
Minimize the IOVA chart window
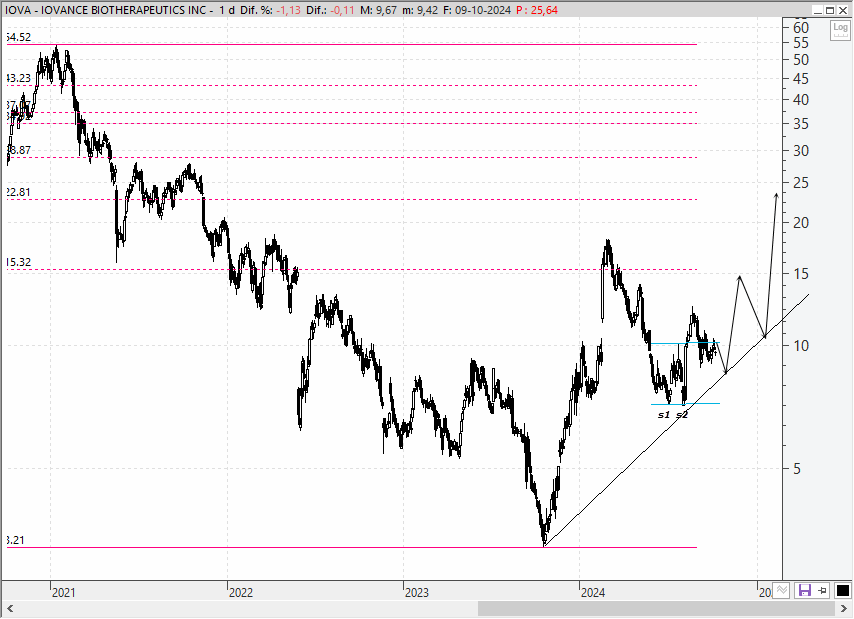pos(817,10)
